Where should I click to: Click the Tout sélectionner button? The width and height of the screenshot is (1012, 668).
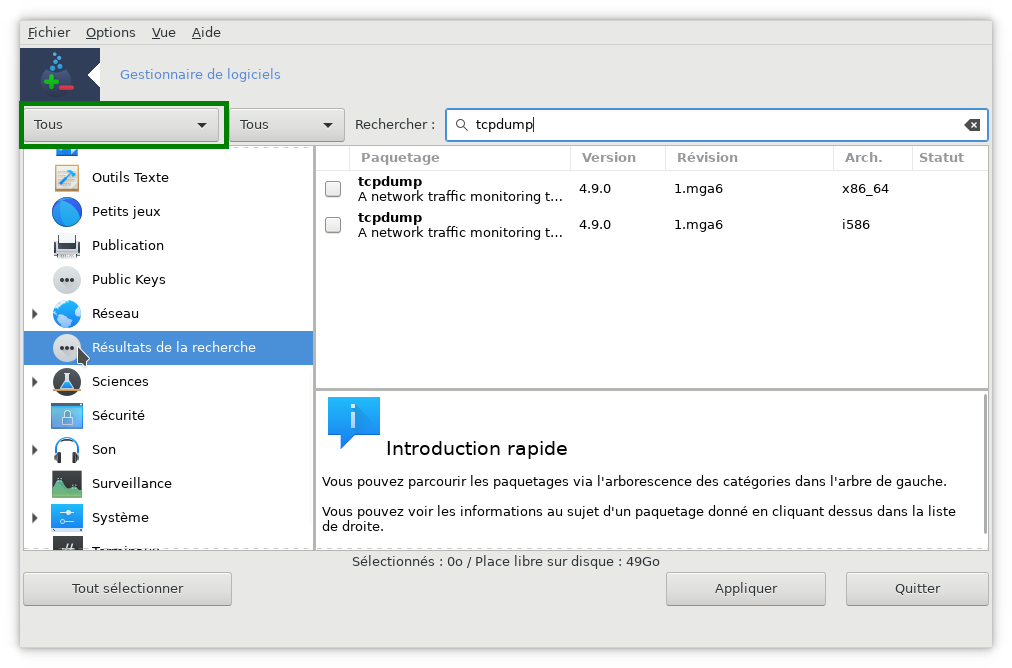coord(127,589)
